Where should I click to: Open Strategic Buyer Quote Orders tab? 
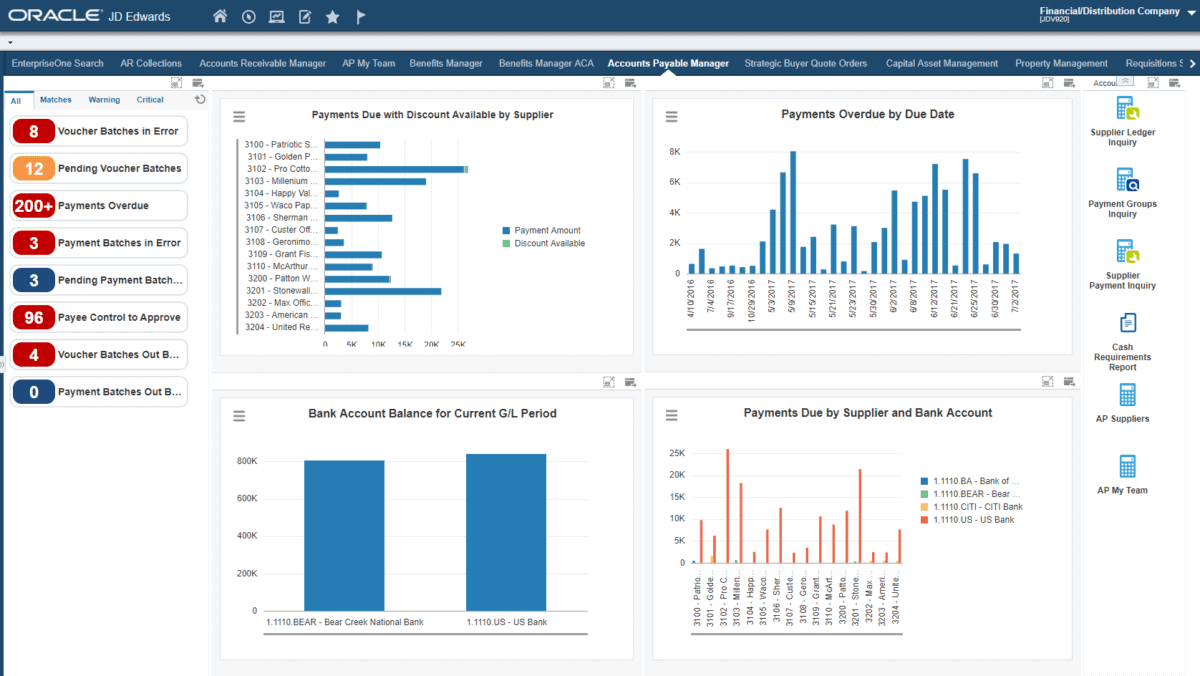point(806,63)
